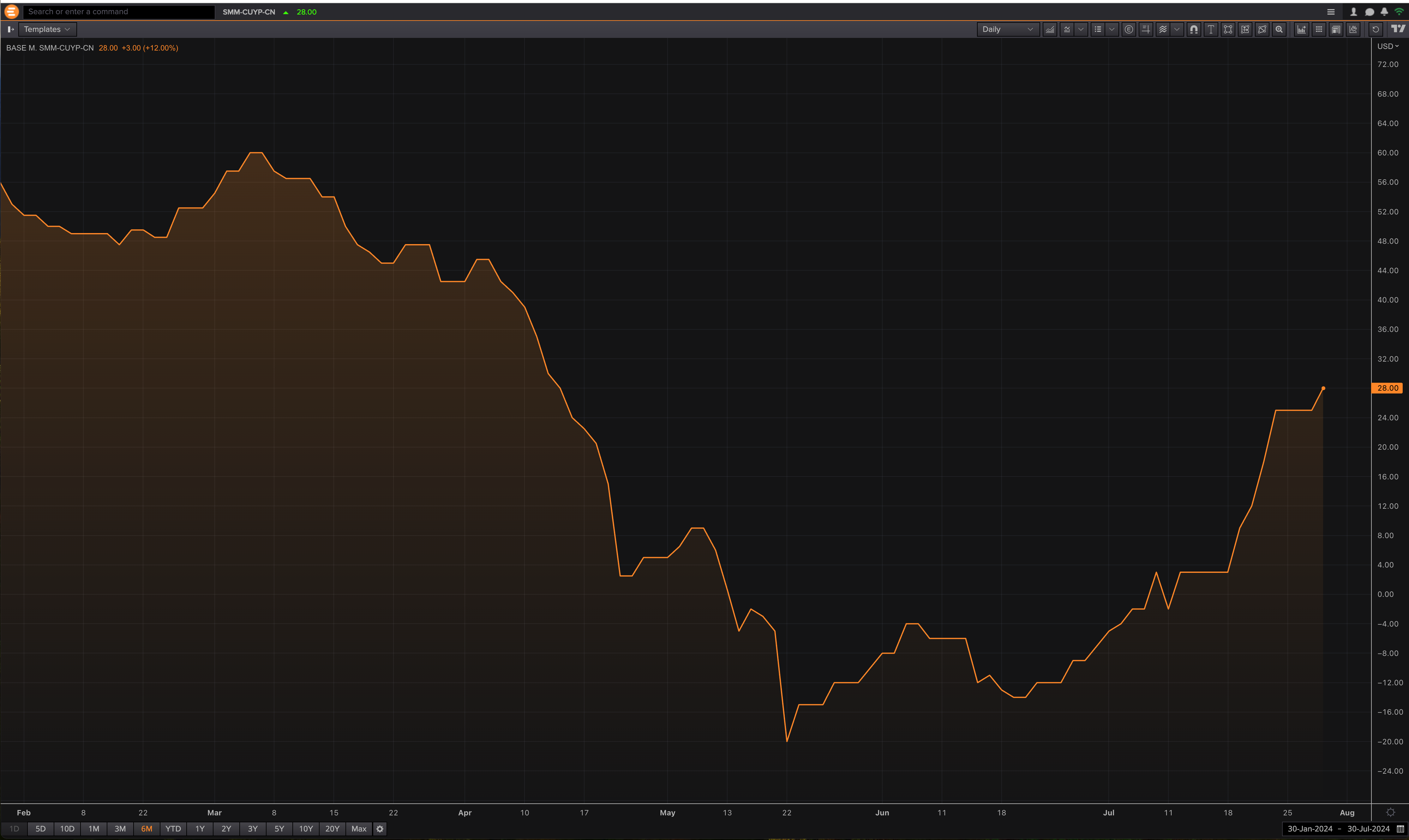The width and height of the screenshot is (1409, 840).
Task: Open the Templates dropdown
Action: coord(47,29)
